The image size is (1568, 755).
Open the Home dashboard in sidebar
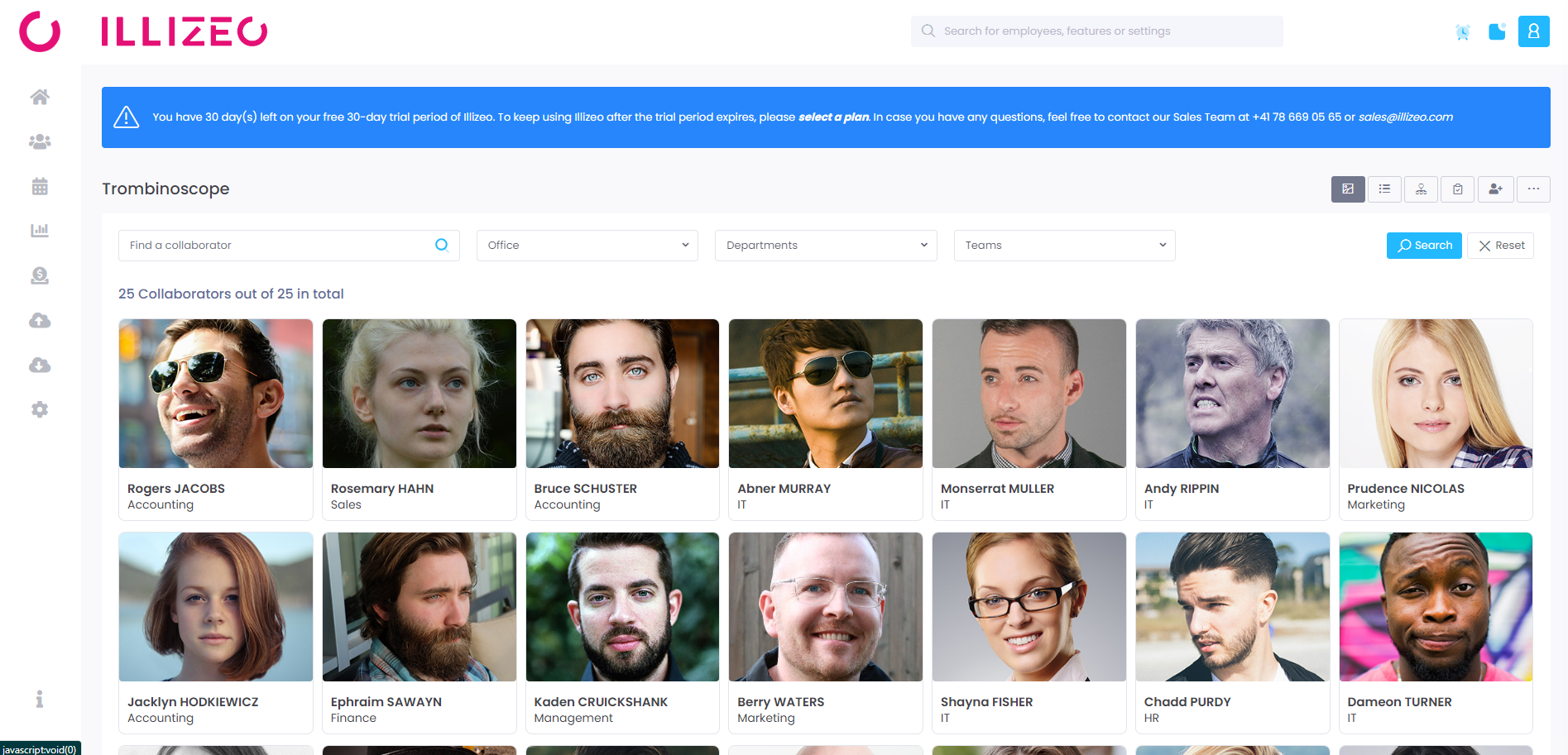click(40, 97)
